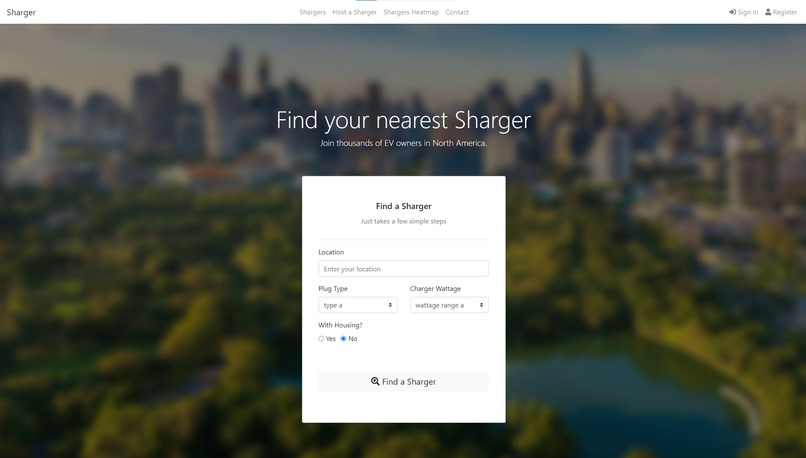Click the Find a Sharger search button
Screen dimensions: 806x458
tap(404, 381)
